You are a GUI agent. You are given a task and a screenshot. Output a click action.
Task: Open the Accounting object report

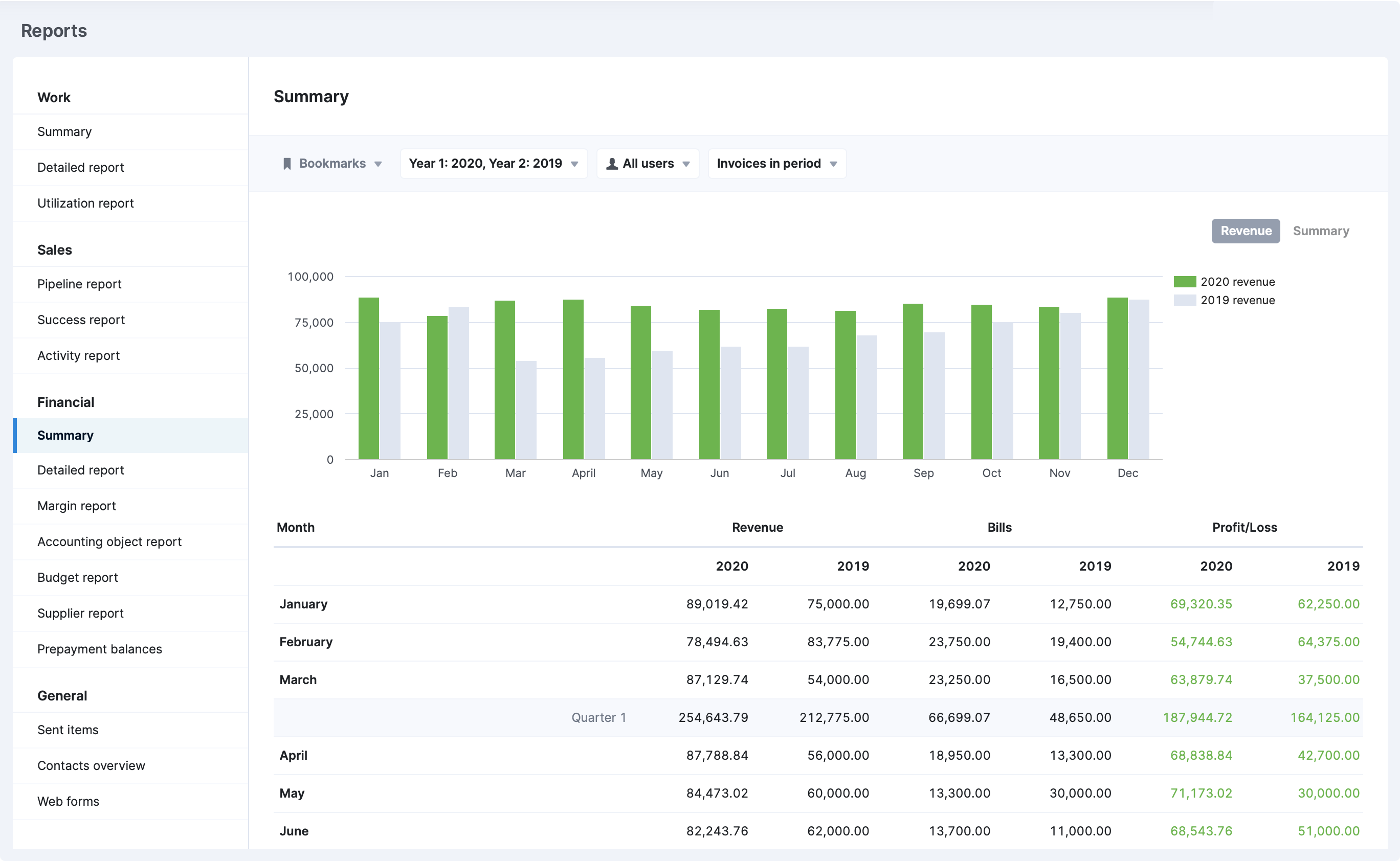pyautogui.click(x=130, y=542)
